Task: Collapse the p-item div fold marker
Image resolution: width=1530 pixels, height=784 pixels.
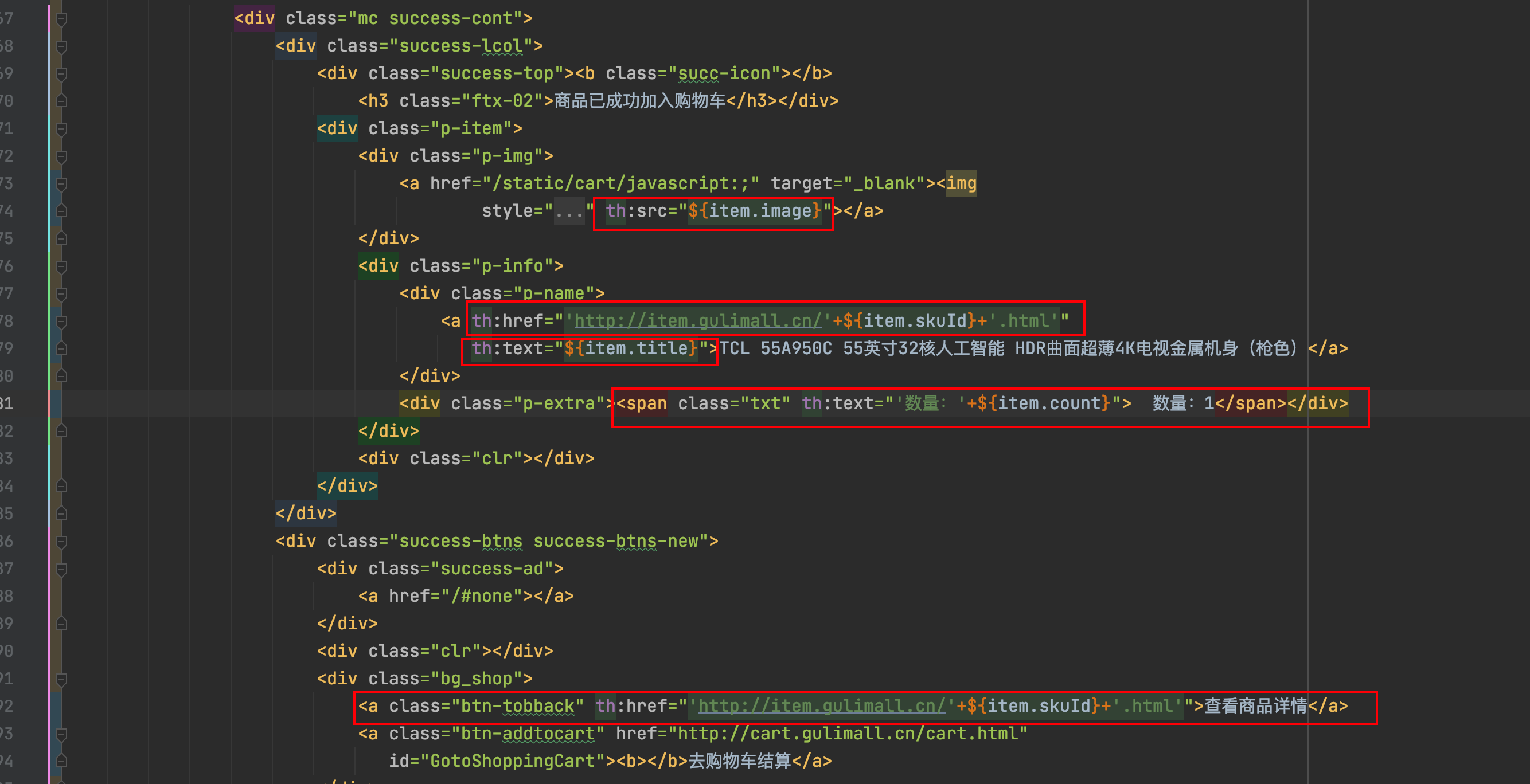Action: click(x=61, y=129)
